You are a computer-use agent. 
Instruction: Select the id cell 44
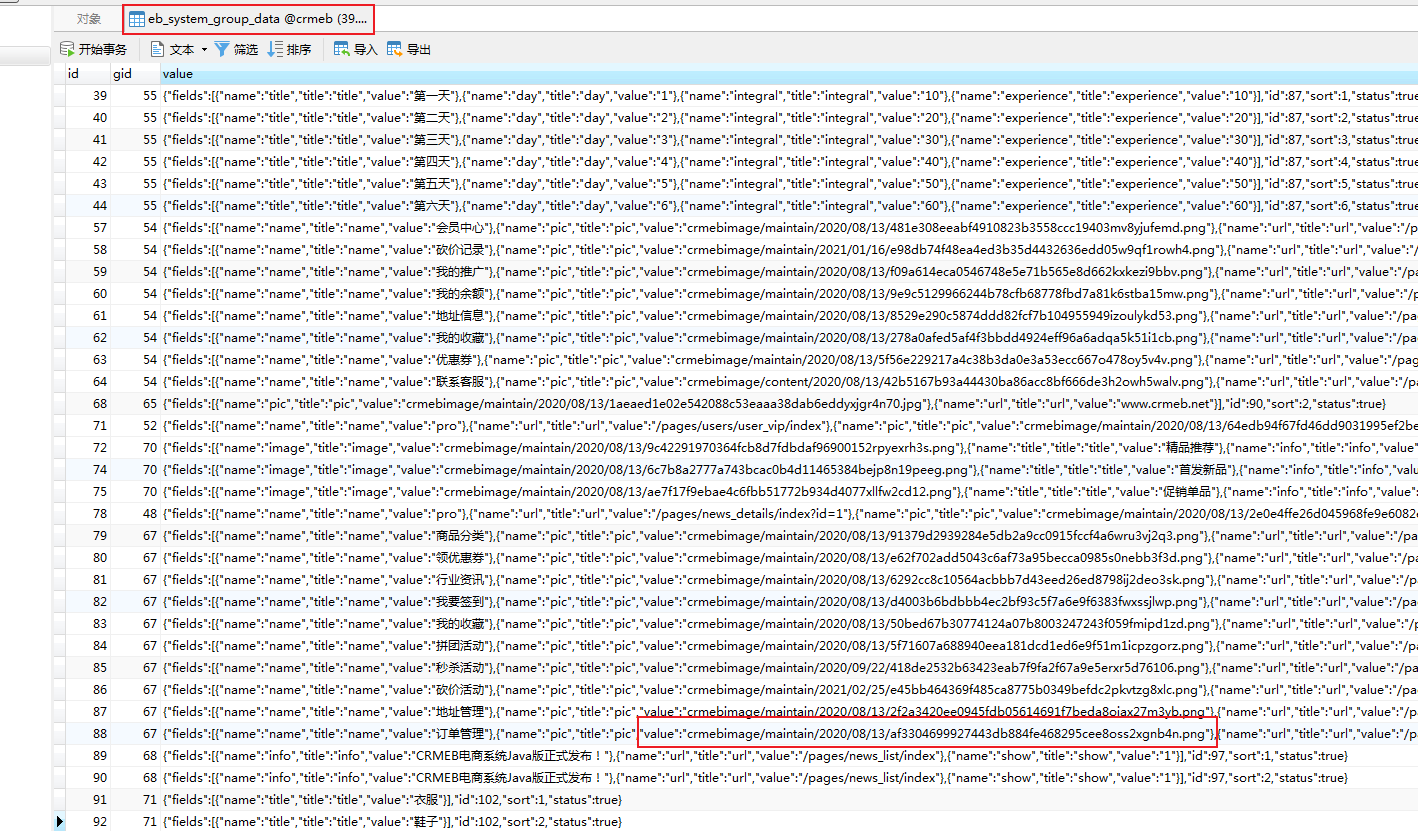[x=88, y=206]
